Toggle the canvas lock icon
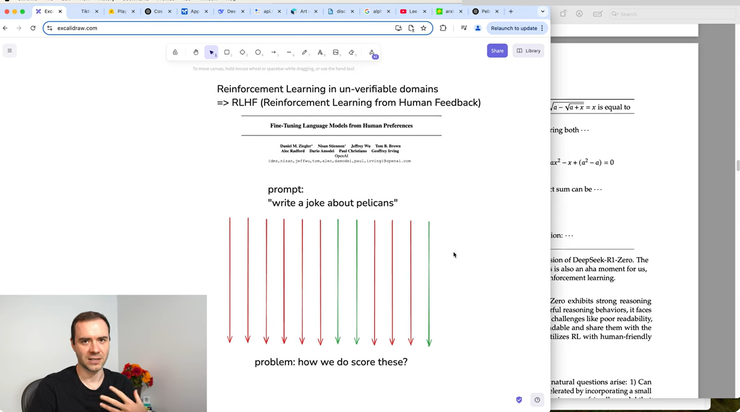 175,52
